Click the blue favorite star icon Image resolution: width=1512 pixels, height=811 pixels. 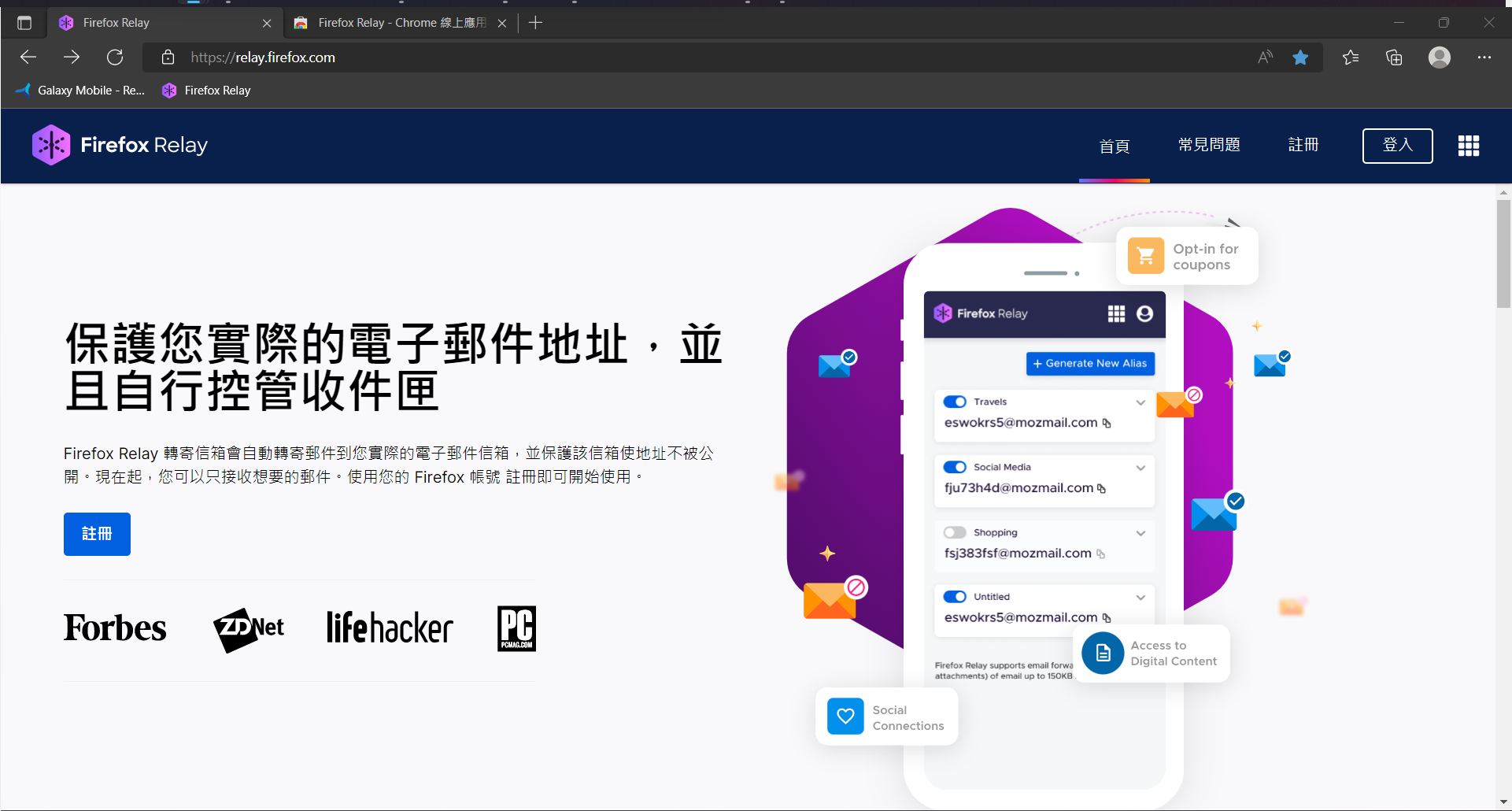pyautogui.click(x=1300, y=57)
